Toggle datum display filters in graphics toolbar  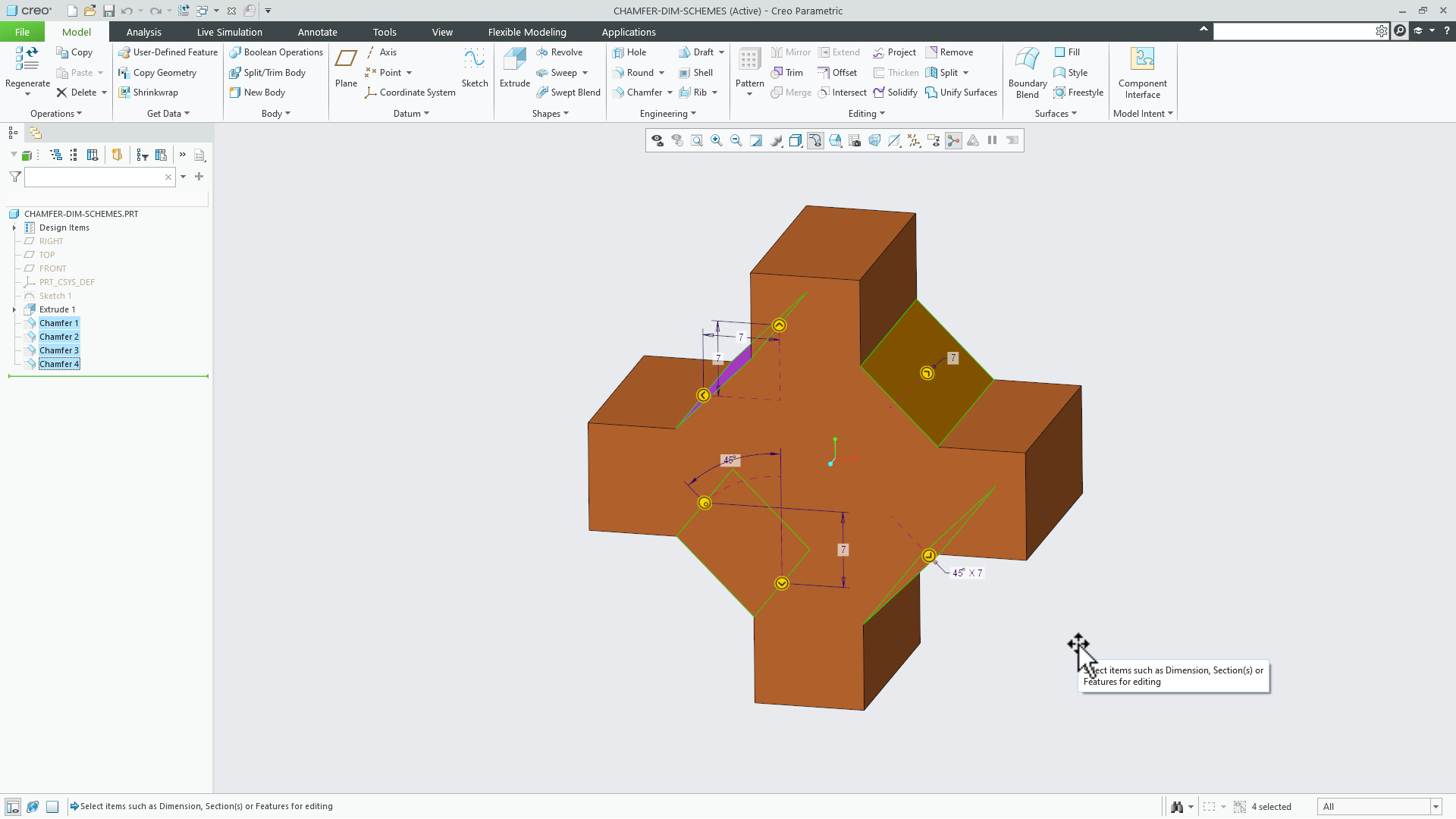point(914,140)
